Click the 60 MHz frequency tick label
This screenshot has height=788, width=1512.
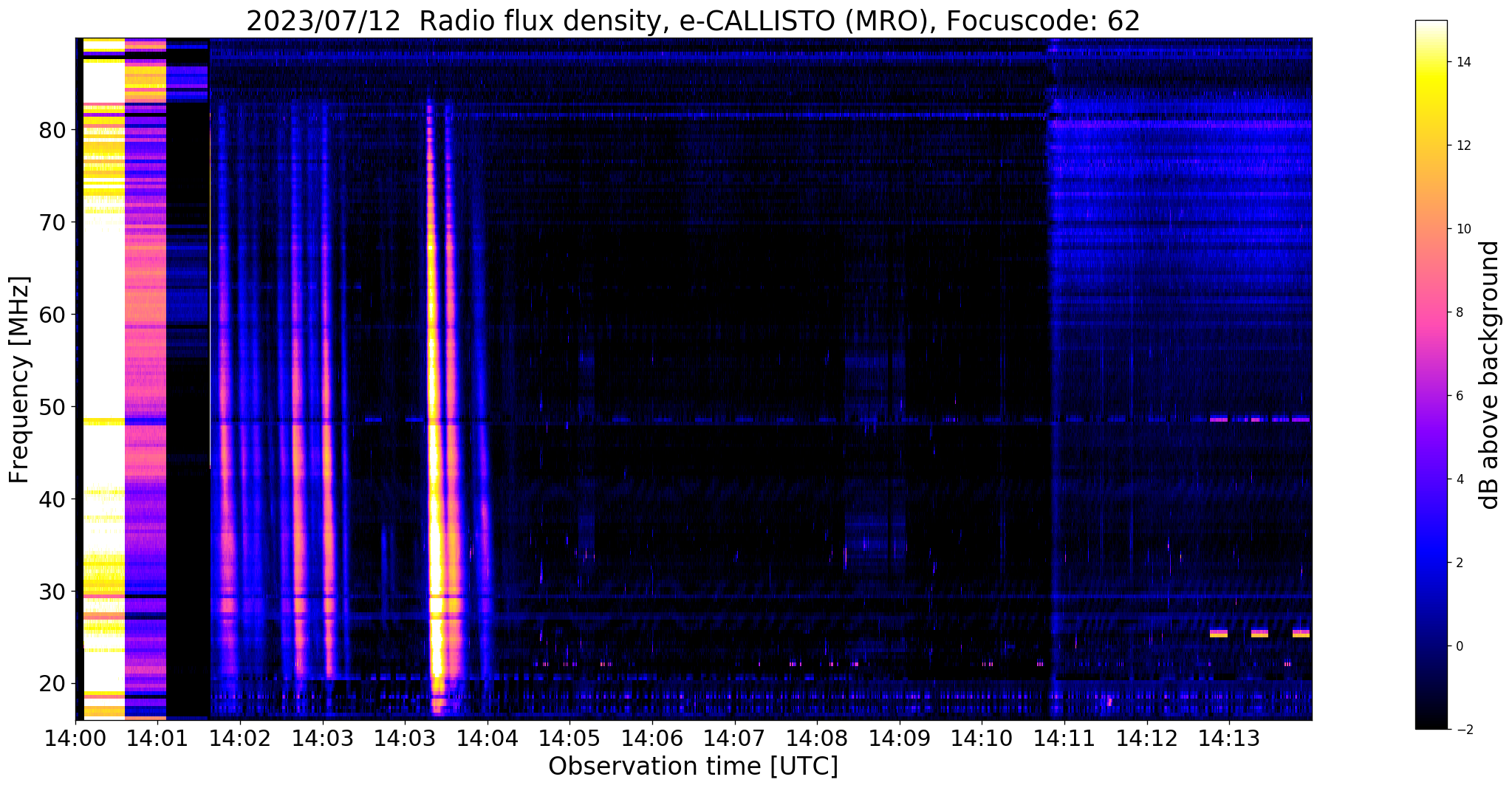pyautogui.click(x=52, y=315)
